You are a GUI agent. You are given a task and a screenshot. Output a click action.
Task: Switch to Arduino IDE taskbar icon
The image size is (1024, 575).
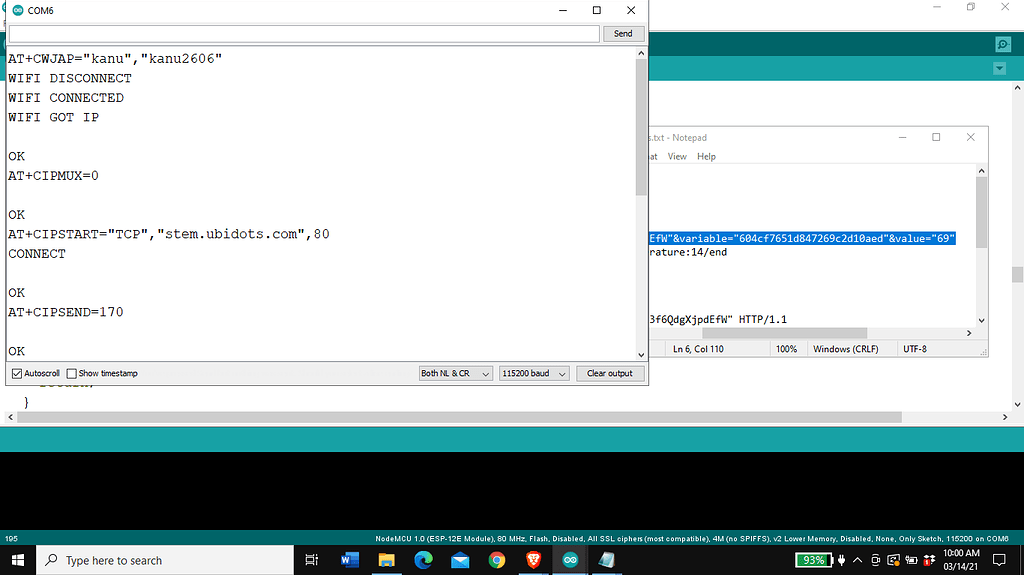(x=570, y=560)
